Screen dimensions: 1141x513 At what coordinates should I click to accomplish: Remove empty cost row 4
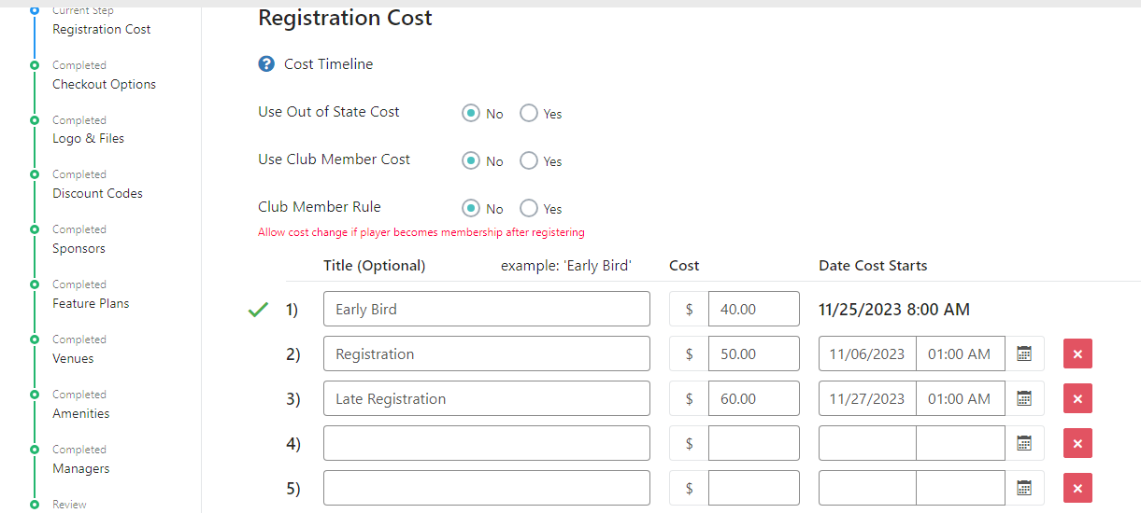click(x=1077, y=444)
